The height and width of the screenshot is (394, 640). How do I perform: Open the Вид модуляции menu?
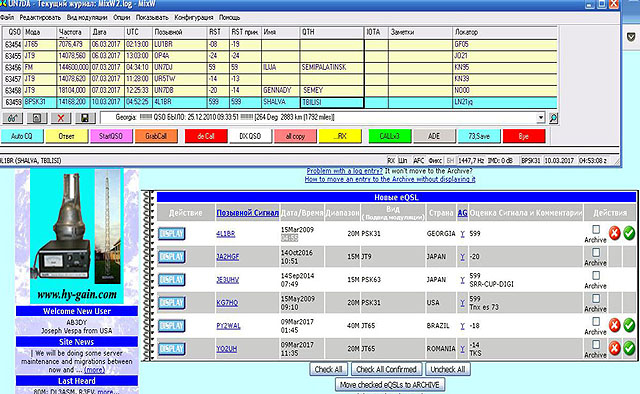[87, 18]
